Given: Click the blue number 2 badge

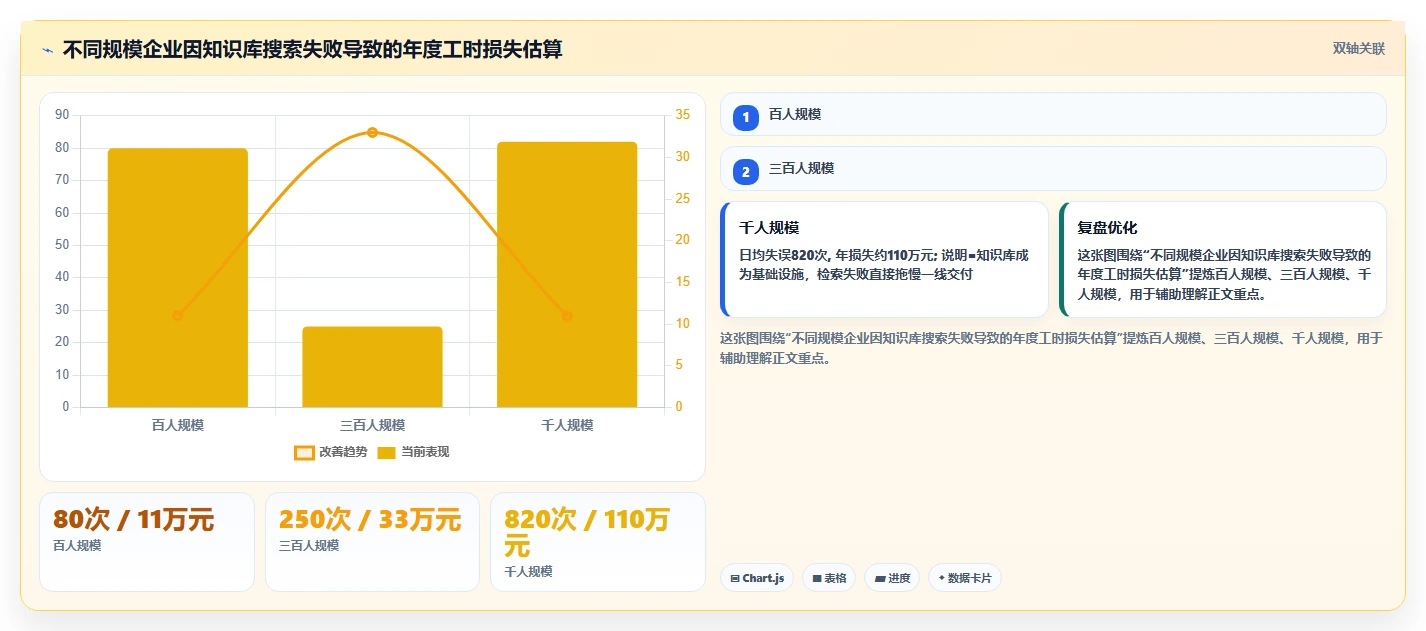Looking at the screenshot, I should [x=745, y=172].
